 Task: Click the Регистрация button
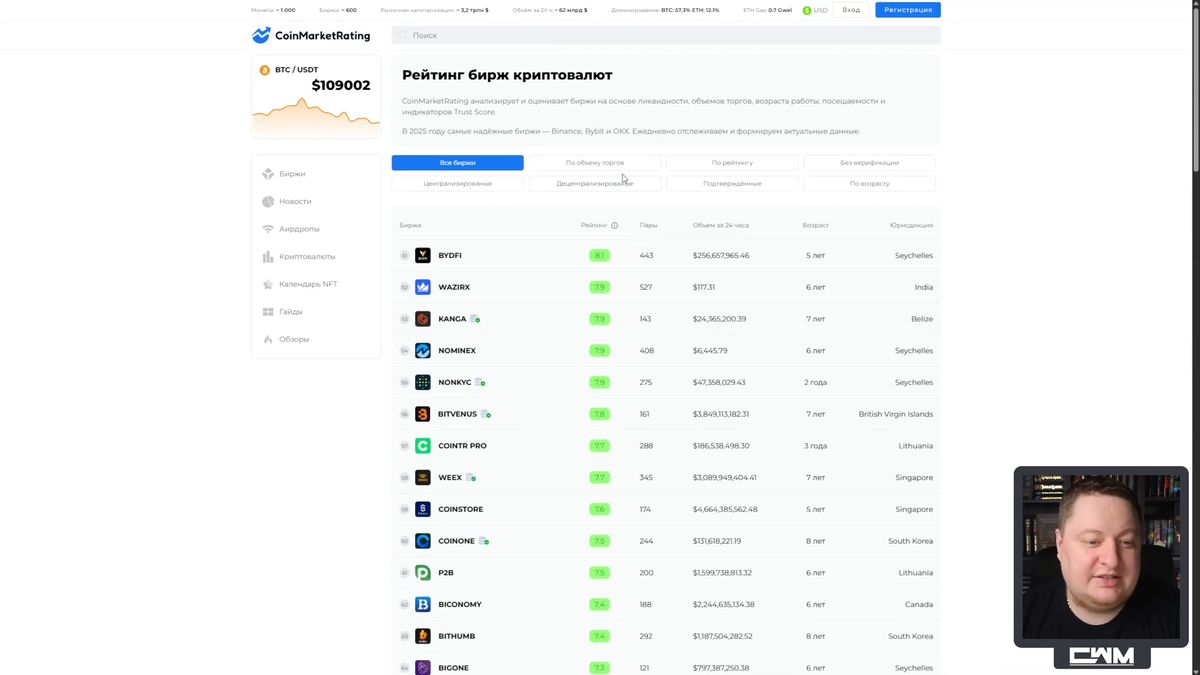click(x=908, y=10)
